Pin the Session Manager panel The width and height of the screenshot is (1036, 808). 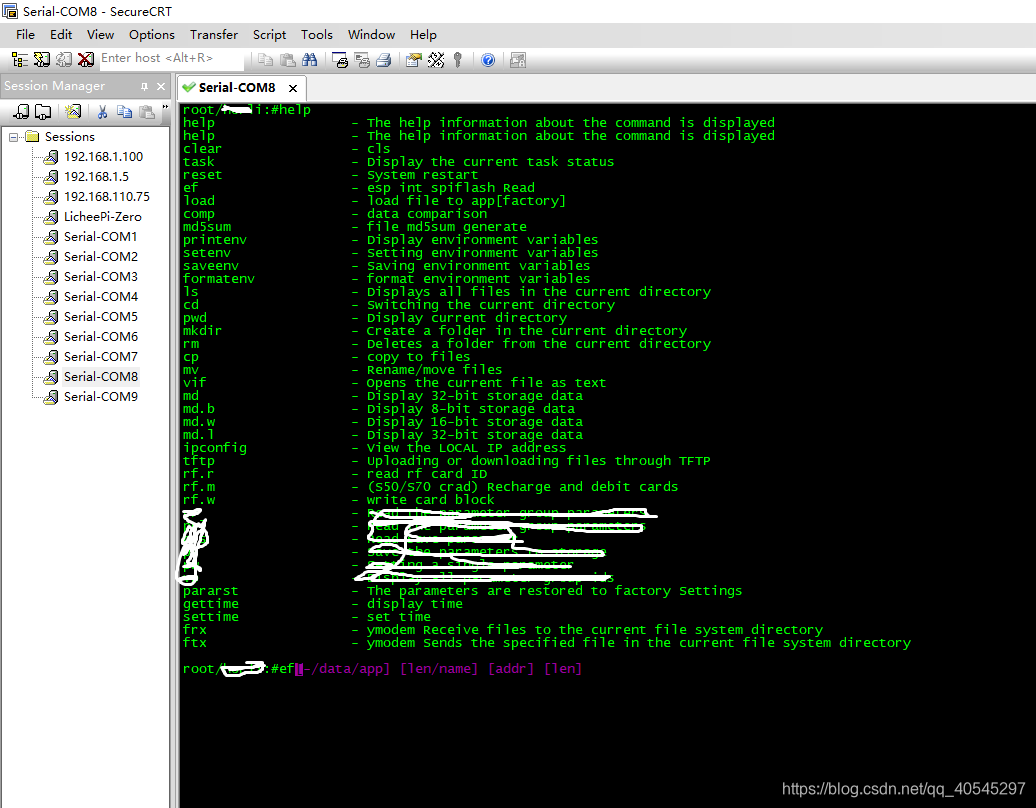(144, 87)
